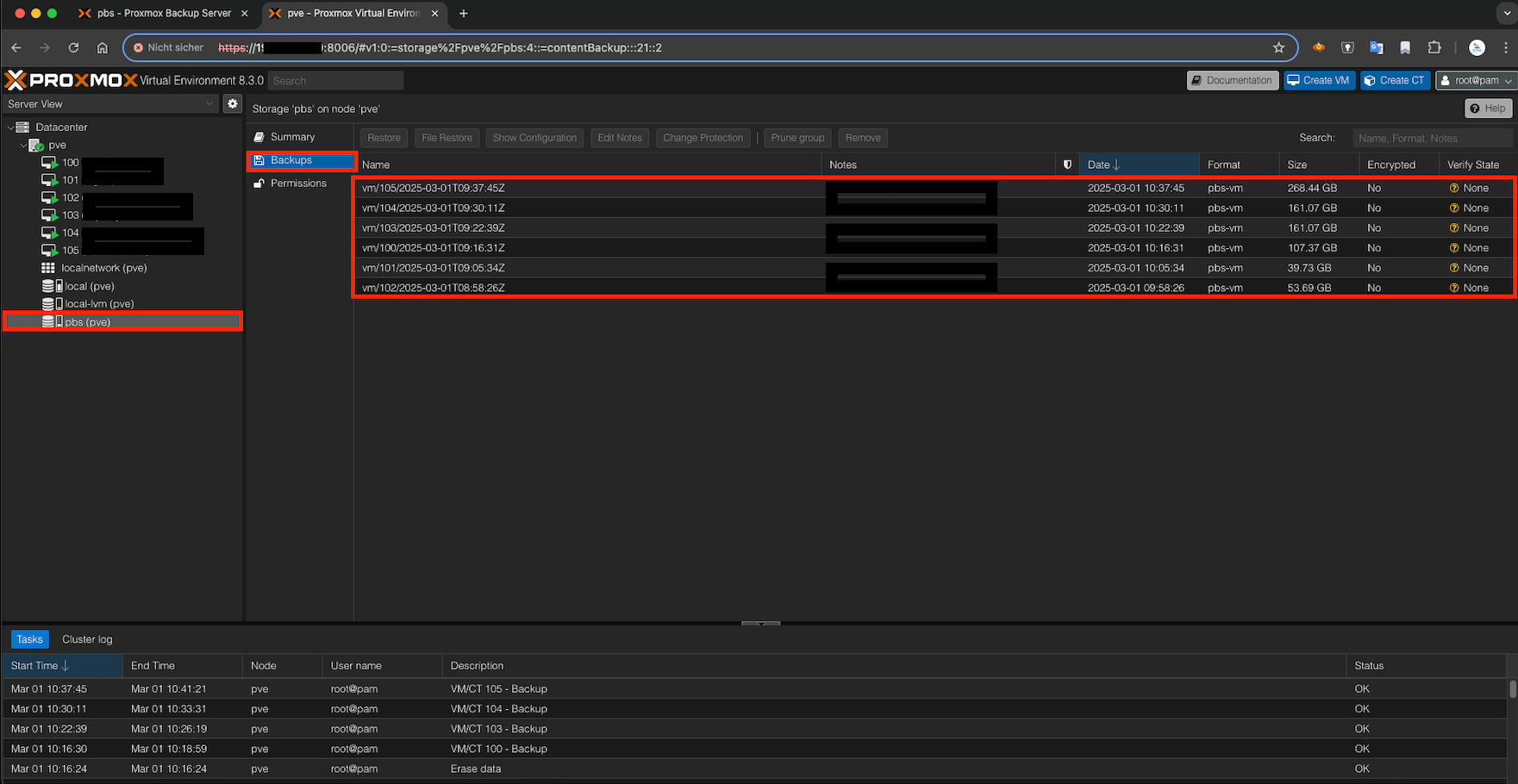Click the backup search field
Viewport: 1518px width, 784px height.
coord(1432,137)
